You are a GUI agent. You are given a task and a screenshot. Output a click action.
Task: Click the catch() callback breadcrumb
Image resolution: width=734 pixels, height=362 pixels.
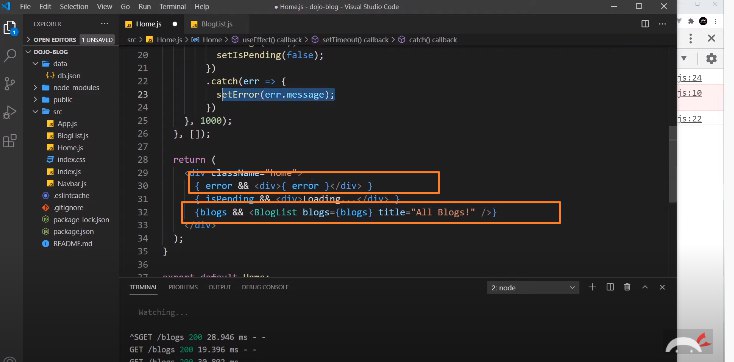(x=433, y=40)
